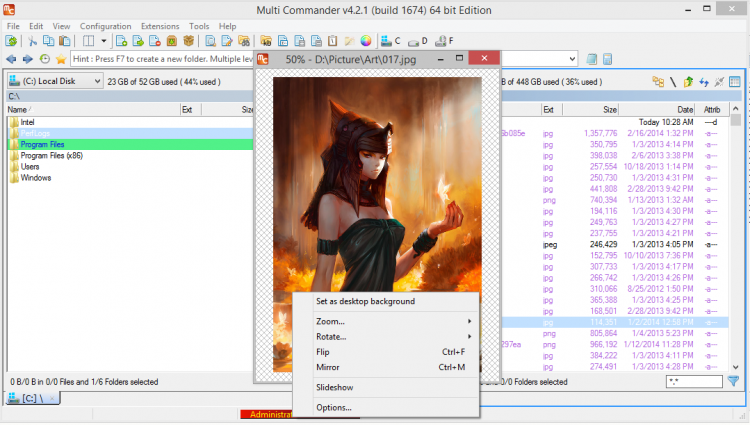Select the Users folder

(30, 167)
